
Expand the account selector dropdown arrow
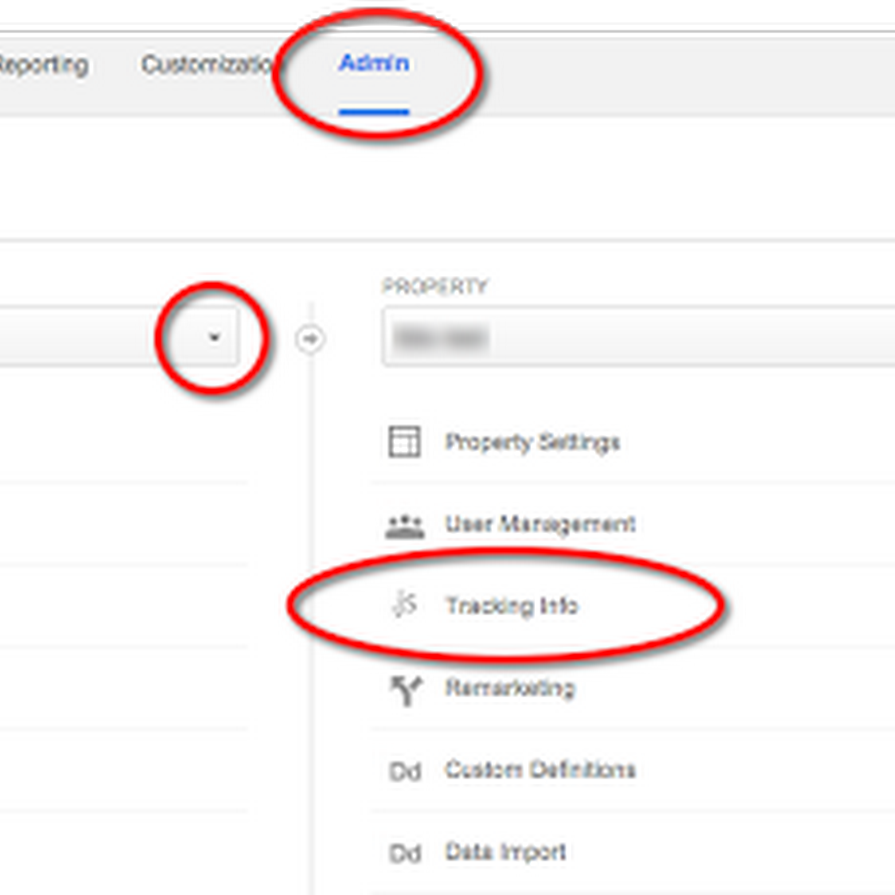(214, 338)
